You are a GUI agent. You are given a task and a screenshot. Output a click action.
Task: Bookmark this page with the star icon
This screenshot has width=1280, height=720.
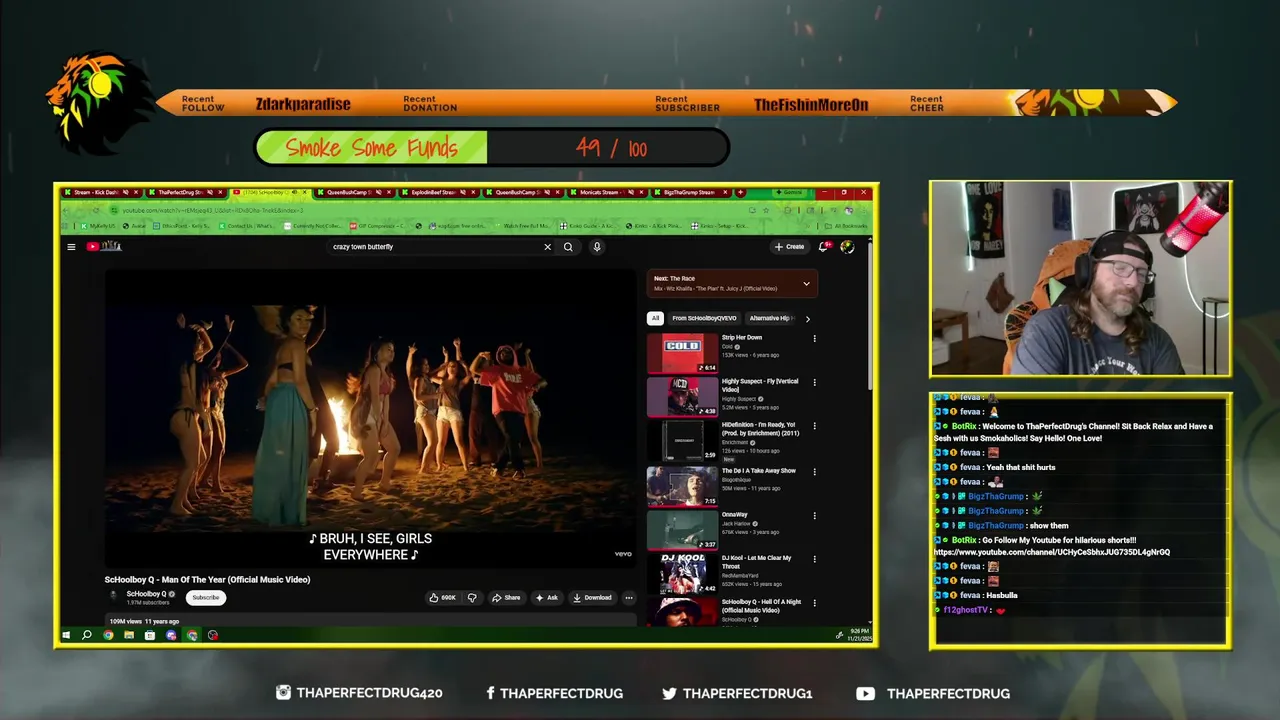click(x=766, y=210)
